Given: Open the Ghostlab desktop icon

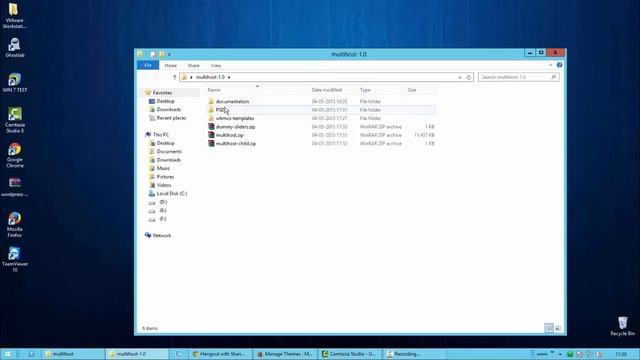Looking at the screenshot, I should (14, 47).
